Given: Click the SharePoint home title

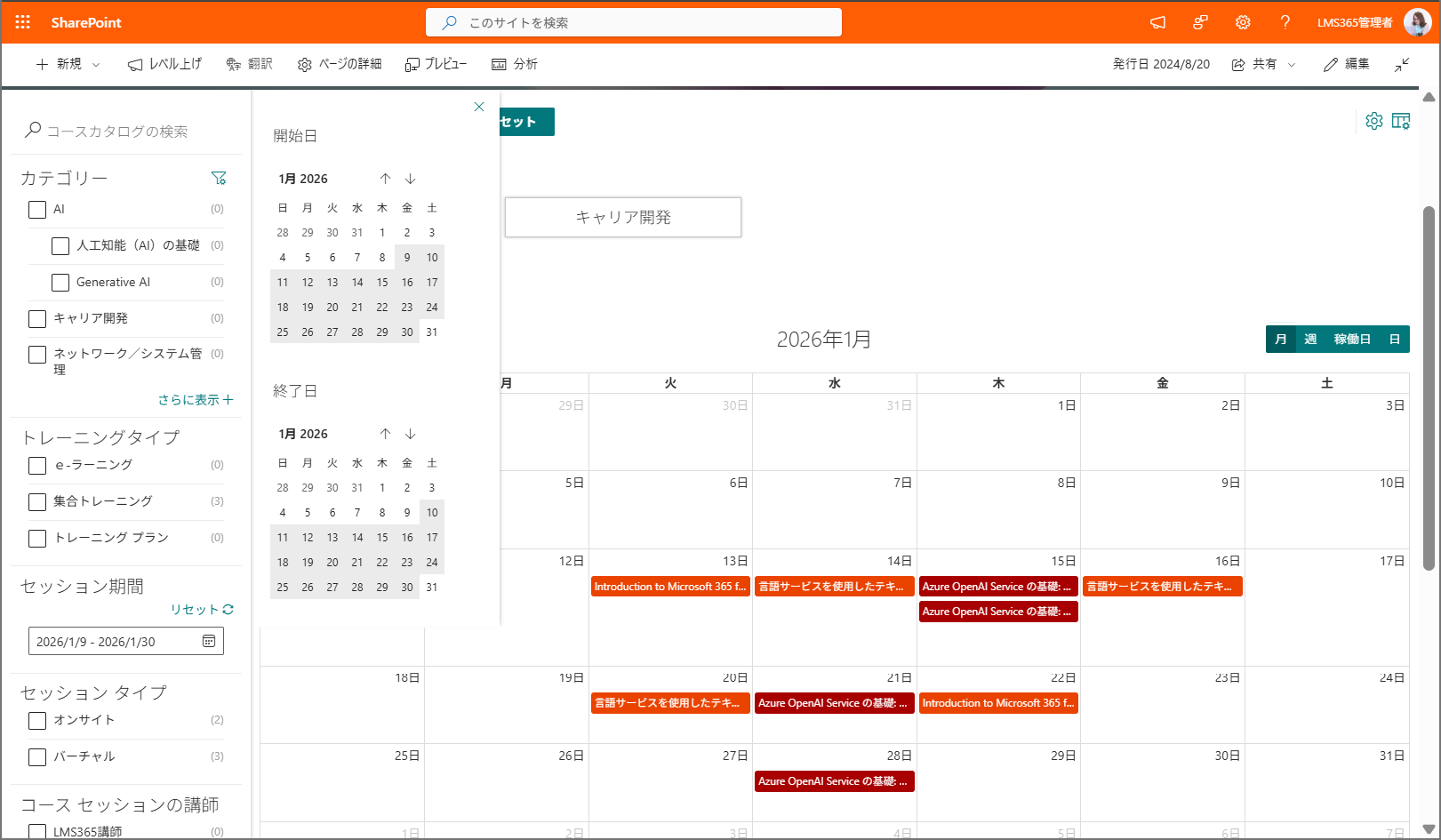Looking at the screenshot, I should (86, 22).
